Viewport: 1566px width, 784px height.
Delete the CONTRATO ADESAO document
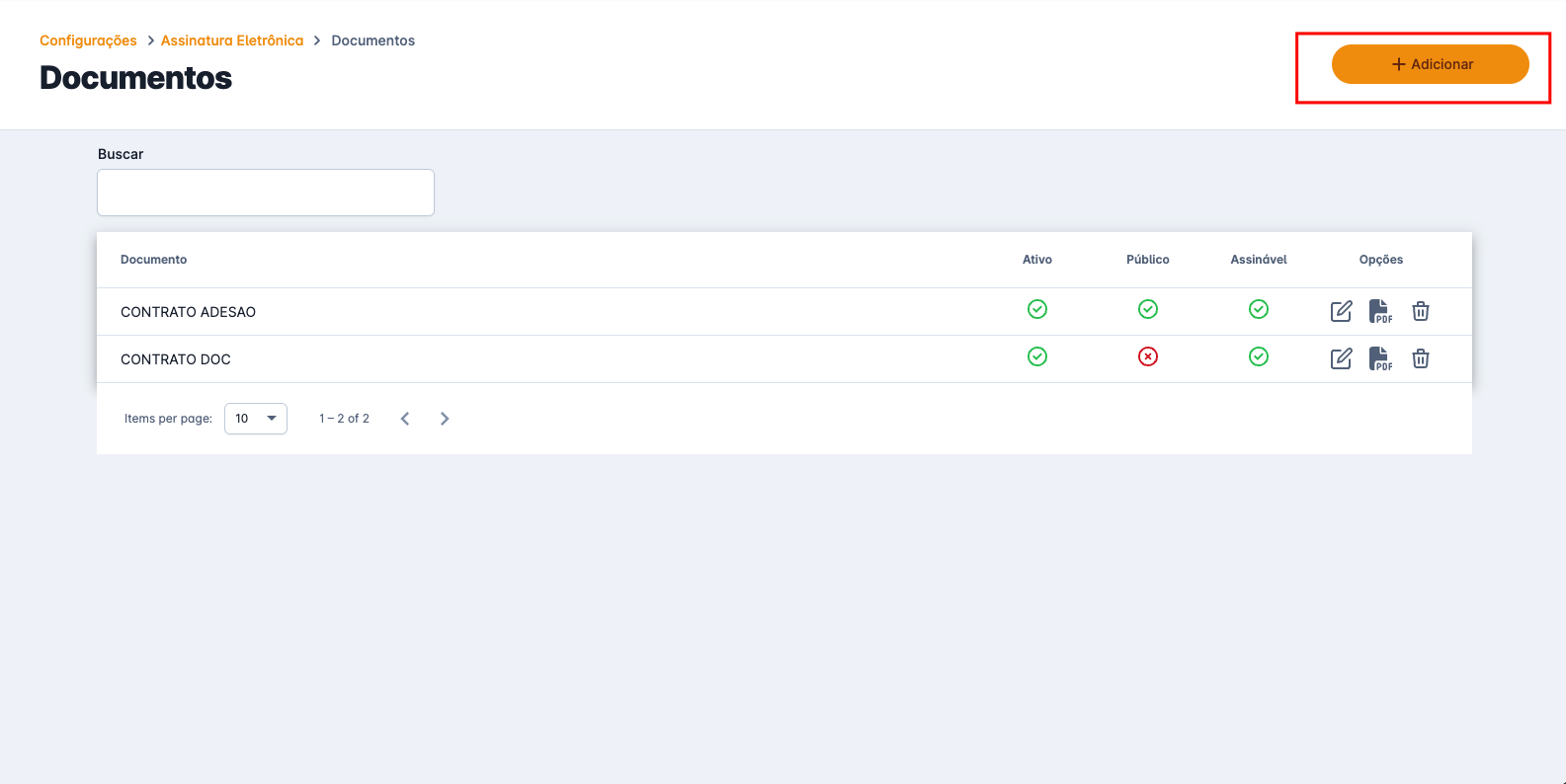(x=1420, y=311)
